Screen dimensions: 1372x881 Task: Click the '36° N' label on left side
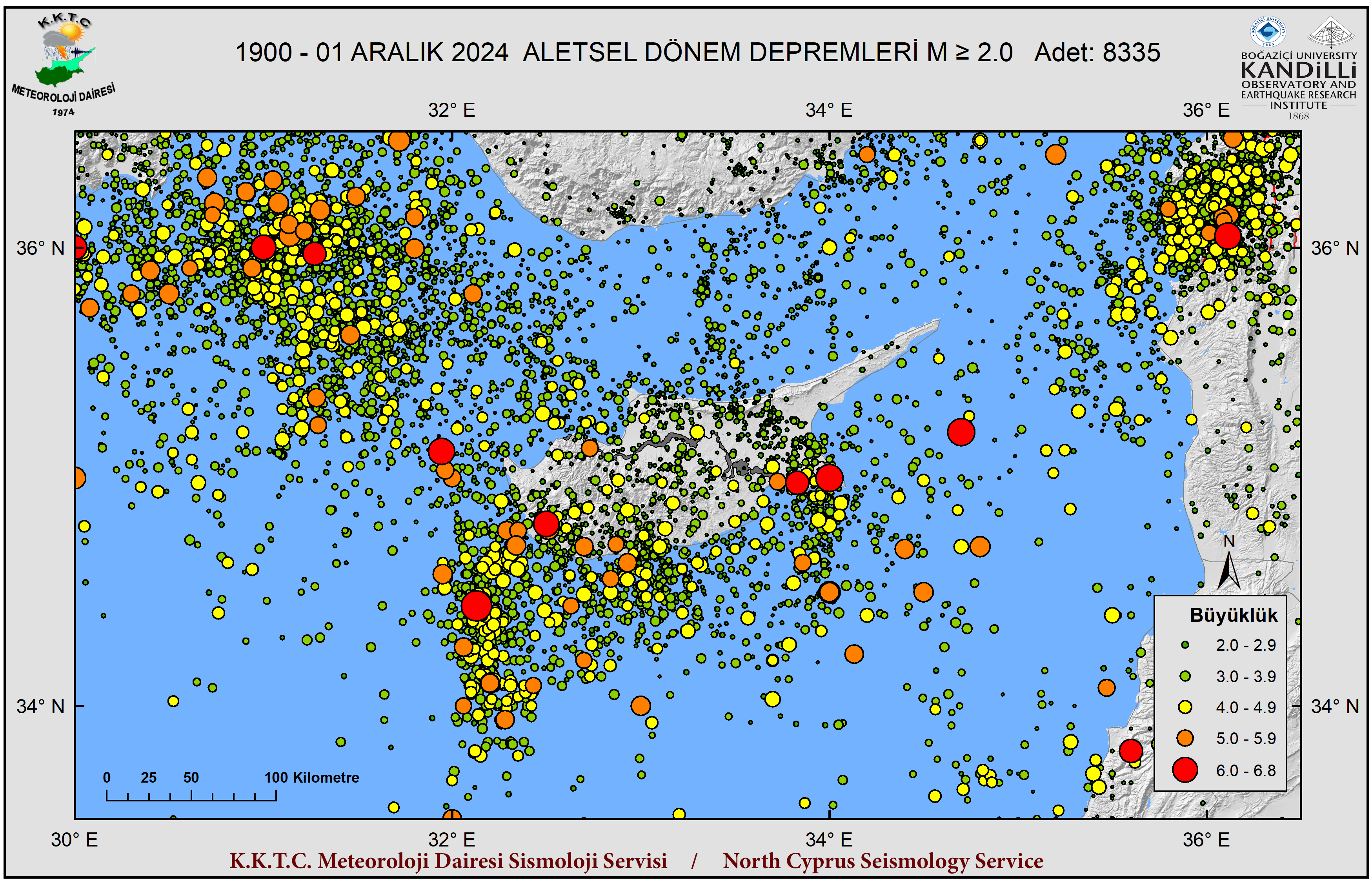tap(40, 248)
